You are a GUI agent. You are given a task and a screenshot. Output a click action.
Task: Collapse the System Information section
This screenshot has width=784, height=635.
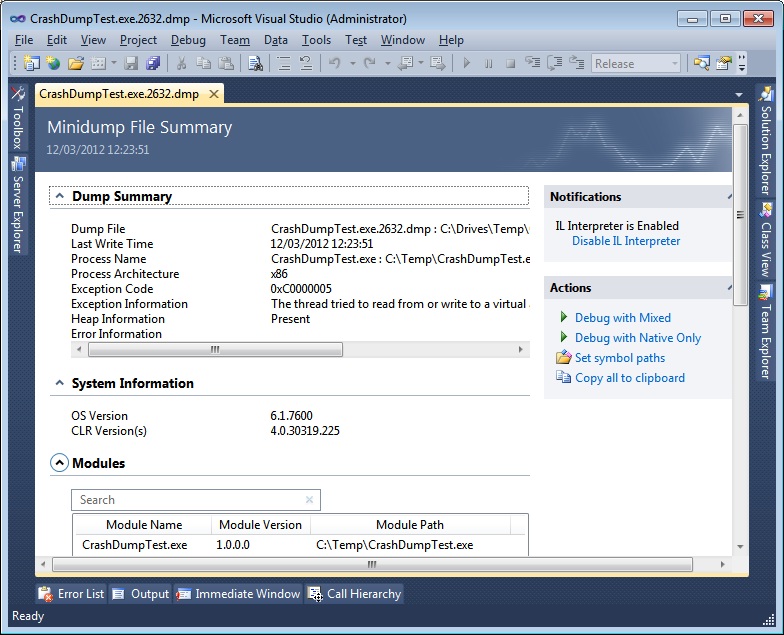tap(60, 383)
